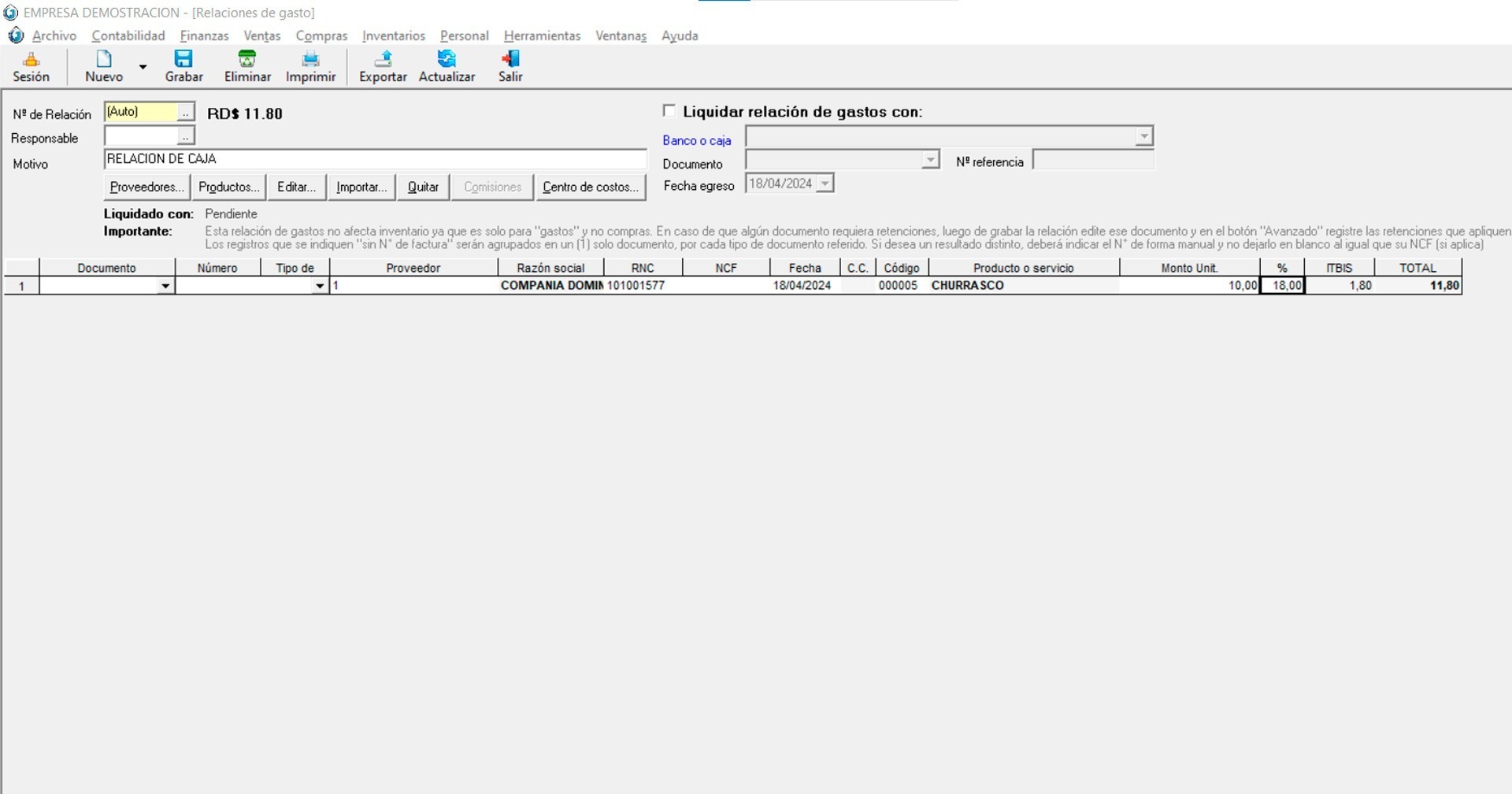Exit using the Salir icon
Screen dimensions: 1512x794
click(510, 60)
